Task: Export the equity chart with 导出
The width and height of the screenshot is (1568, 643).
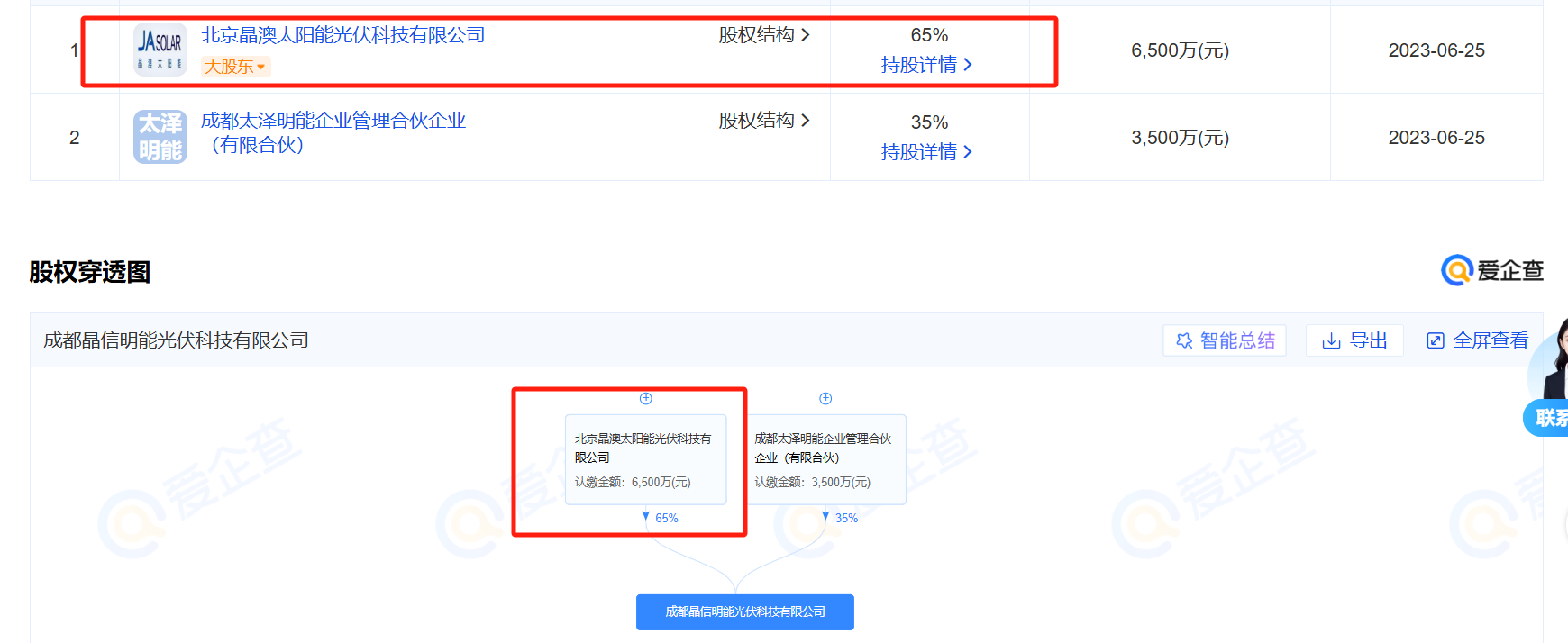Action: point(1354,340)
